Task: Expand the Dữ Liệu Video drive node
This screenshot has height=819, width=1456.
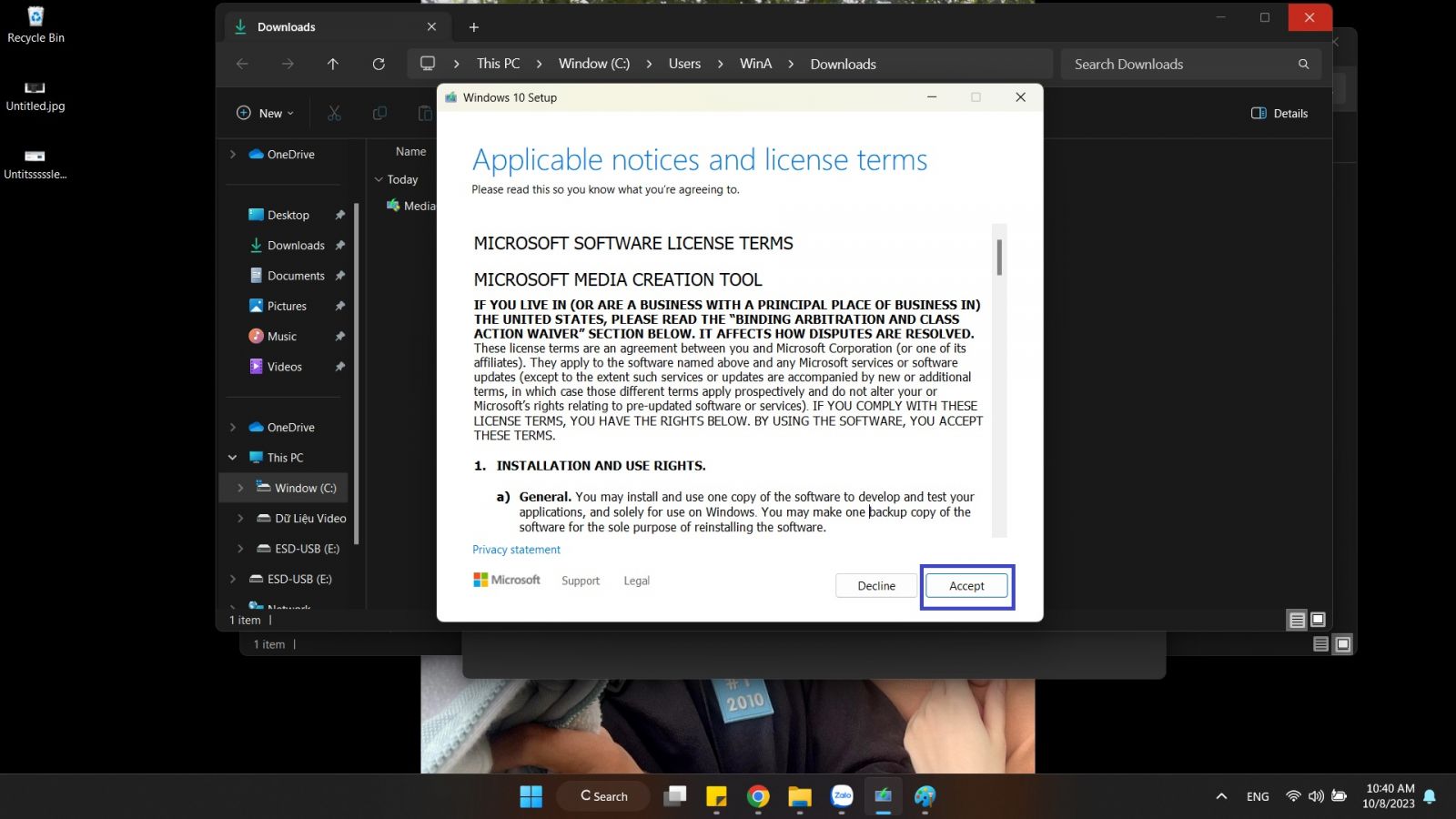Action: pos(240,519)
